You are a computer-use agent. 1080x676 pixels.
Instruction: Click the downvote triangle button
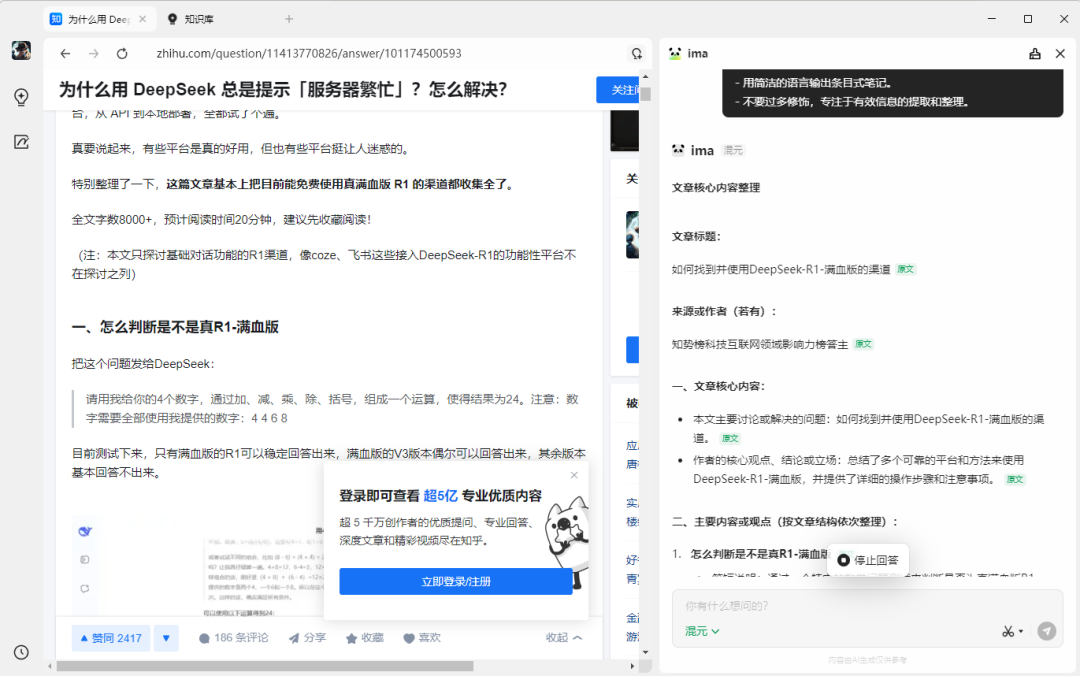click(166, 638)
